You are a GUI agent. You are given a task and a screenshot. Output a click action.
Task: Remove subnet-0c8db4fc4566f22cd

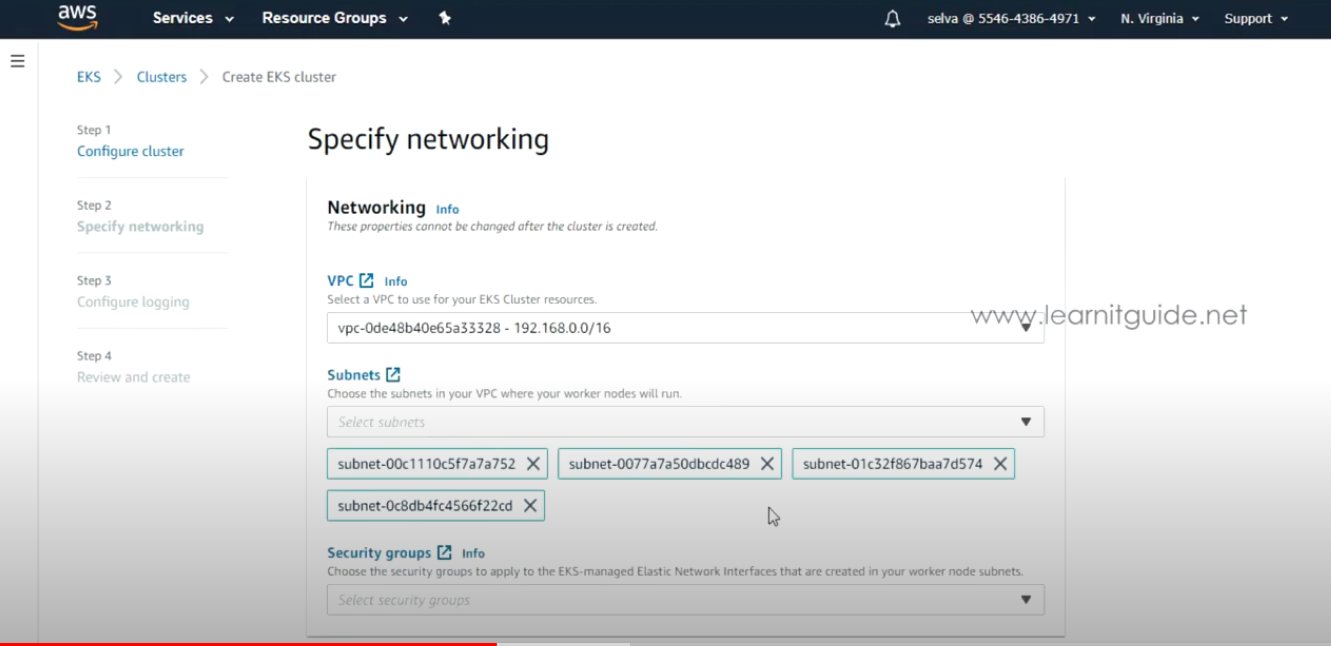click(530, 506)
